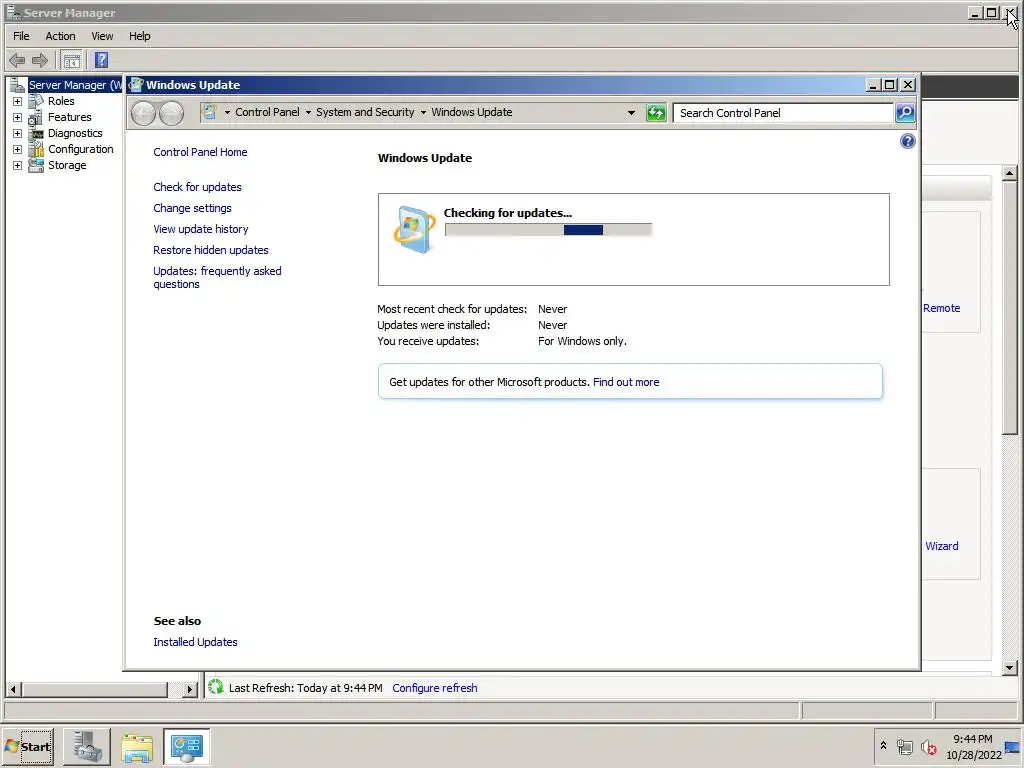The width and height of the screenshot is (1024, 768).
Task: Click the Checking for updates progress bar
Action: tap(548, 230)
